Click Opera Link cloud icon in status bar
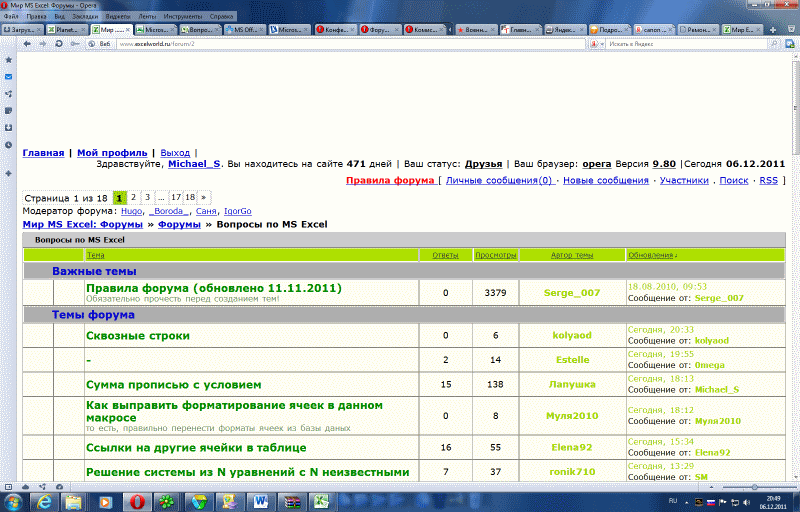The image size is (800, 512). (26, 487)
